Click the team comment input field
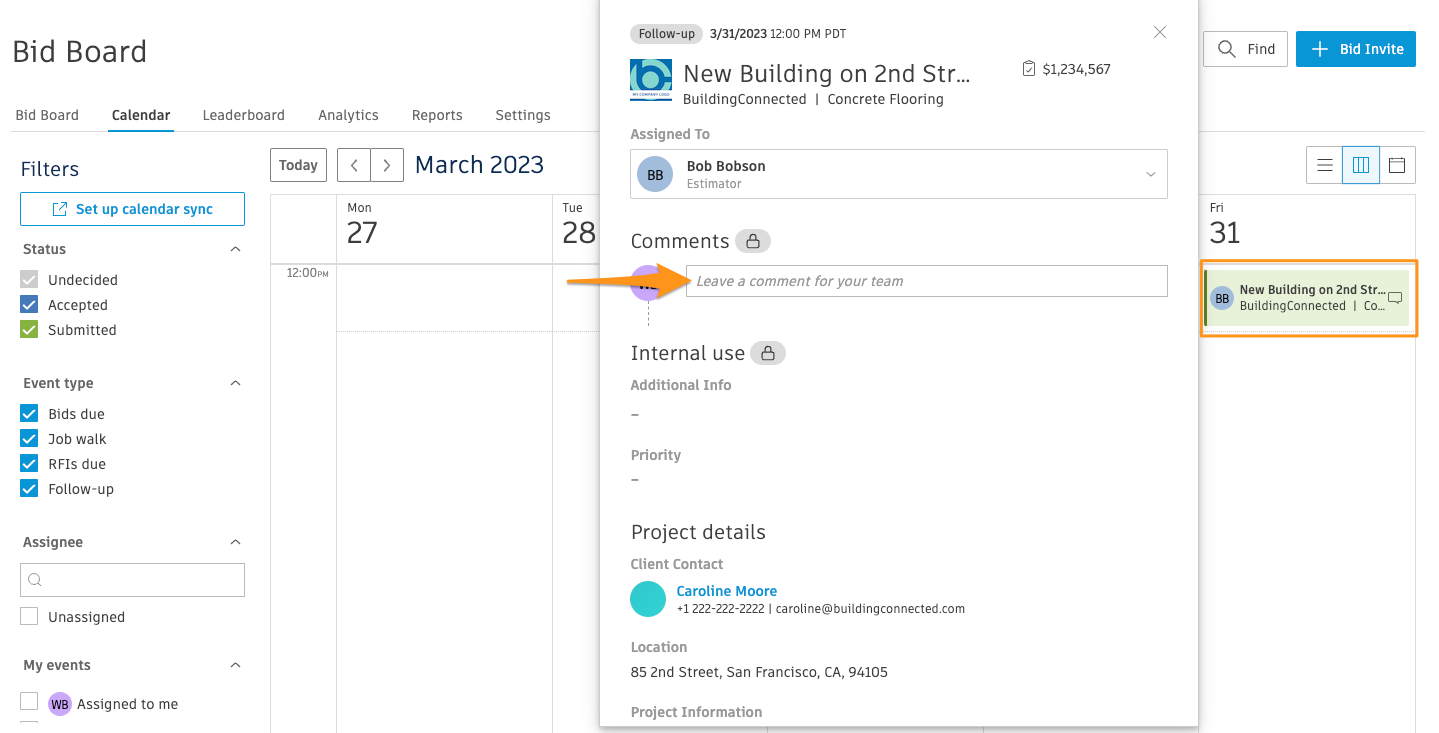The height and width of the screenshot is (733, 1439). coord(926,281)
